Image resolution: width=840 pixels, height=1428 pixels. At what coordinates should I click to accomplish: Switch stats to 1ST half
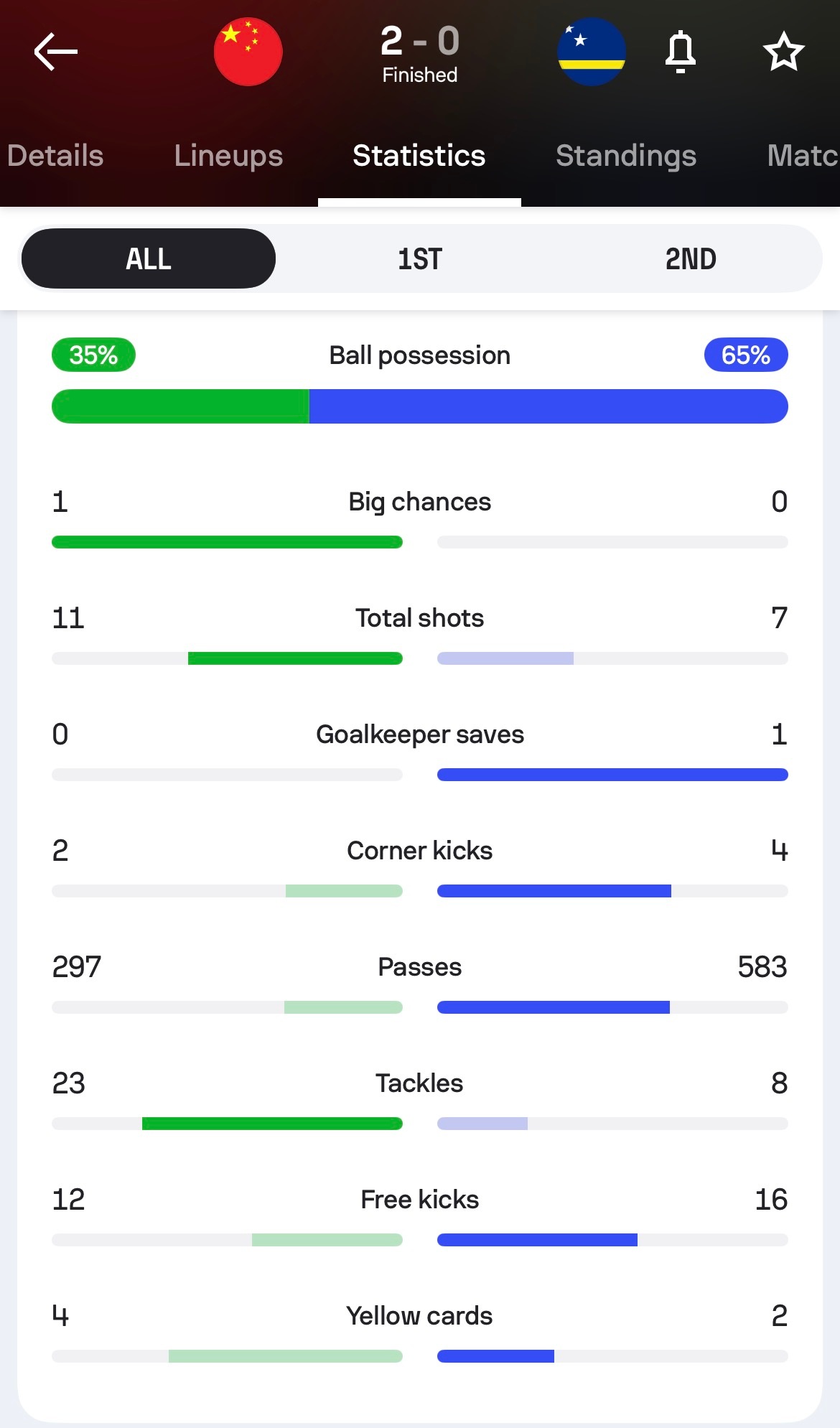(x=420, y=258)
